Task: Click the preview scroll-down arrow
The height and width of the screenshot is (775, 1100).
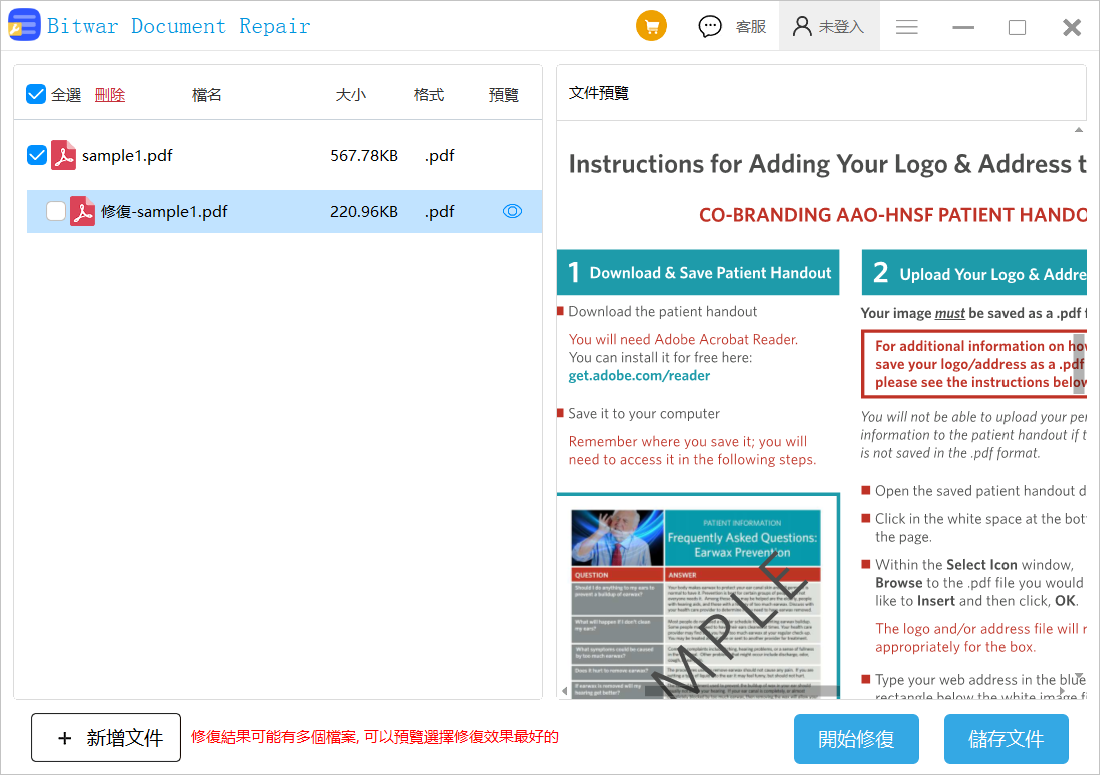Action: tap(1079, 676)
